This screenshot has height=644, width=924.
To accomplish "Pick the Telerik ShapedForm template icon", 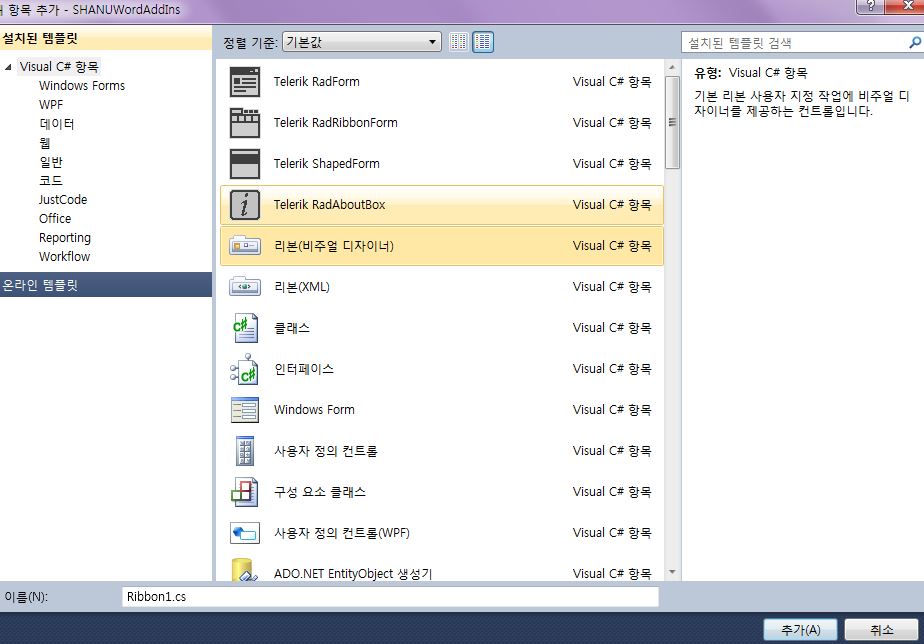I will (x=245, y=164).
